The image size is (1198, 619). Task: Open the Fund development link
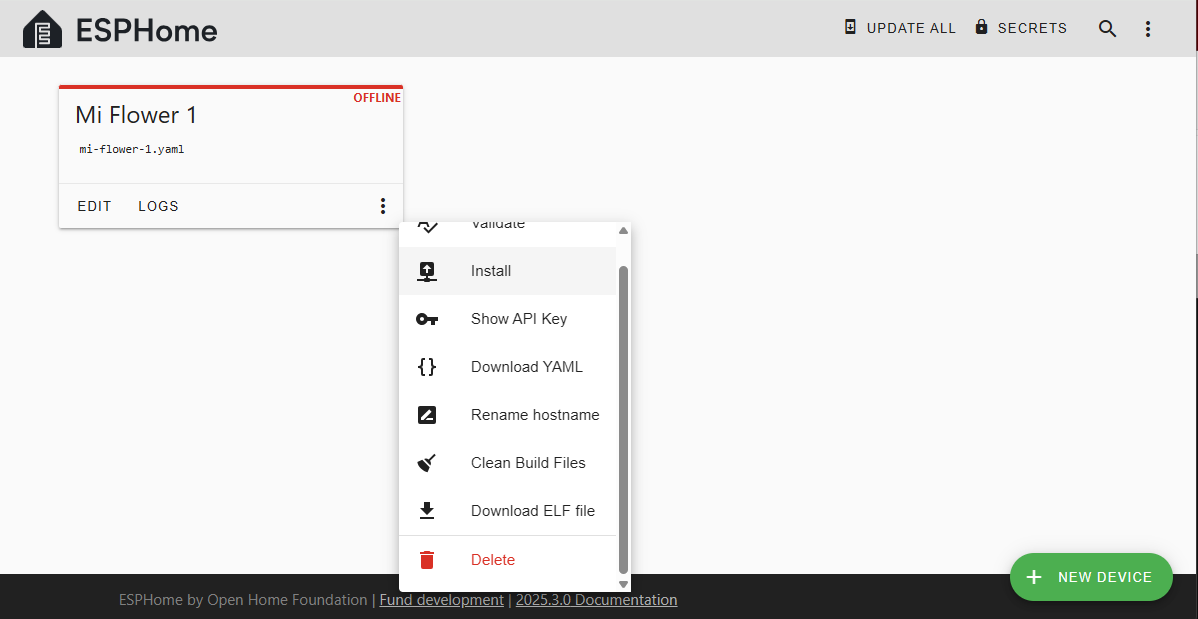(442, 600)
